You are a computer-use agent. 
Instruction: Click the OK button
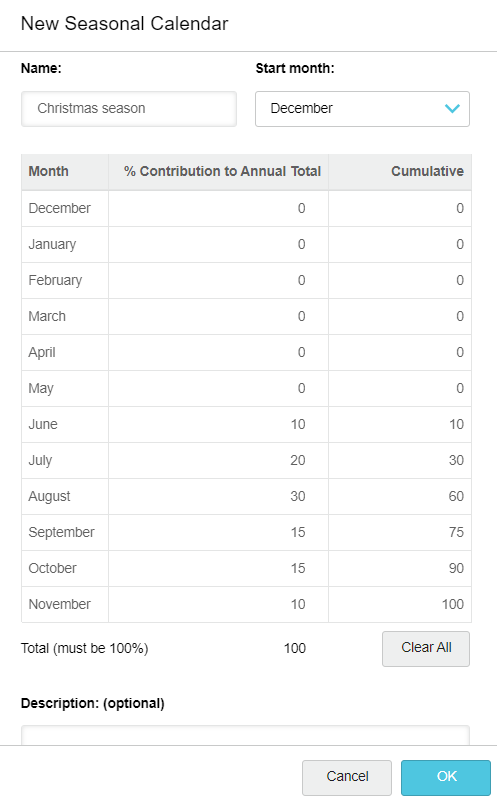[x=446, y=777]
